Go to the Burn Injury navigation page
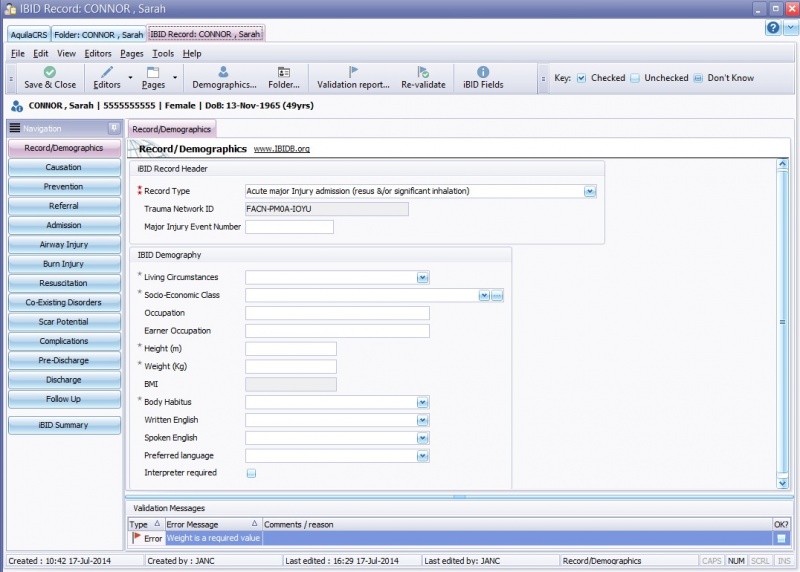Viewport: 800px width, 572px height. 63,264
